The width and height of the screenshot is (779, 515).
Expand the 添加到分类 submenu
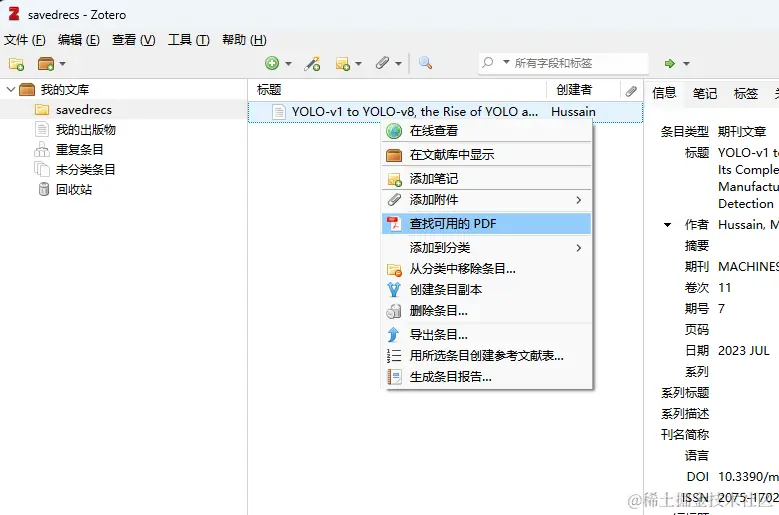coord(487,247)
